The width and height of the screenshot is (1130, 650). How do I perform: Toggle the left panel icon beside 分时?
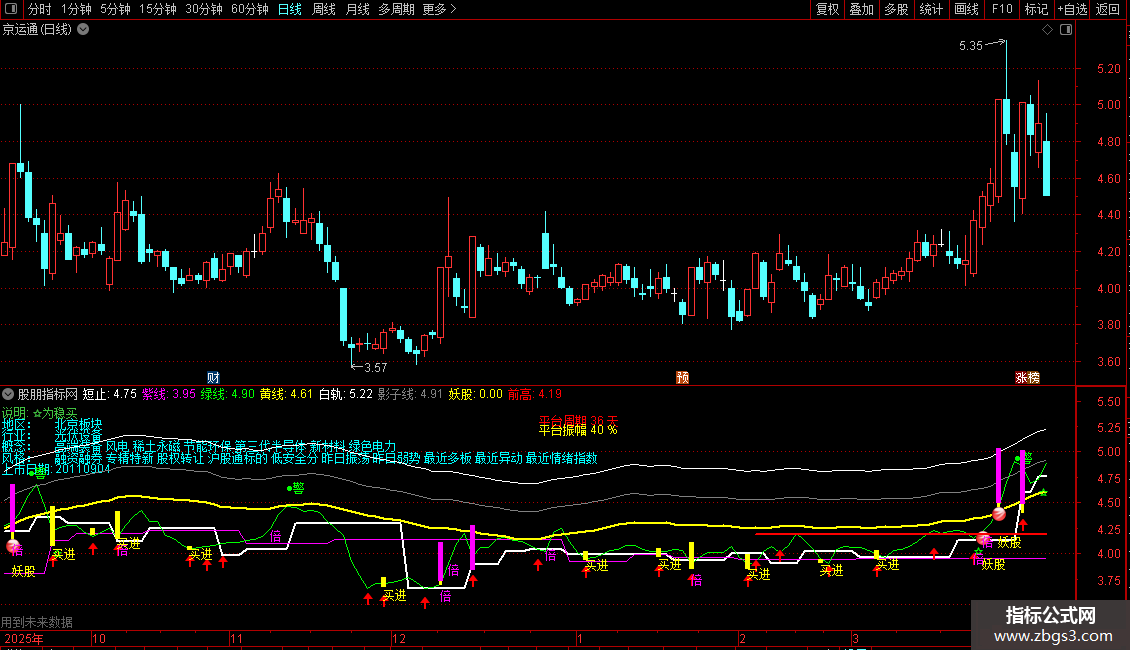pos(11,10)
